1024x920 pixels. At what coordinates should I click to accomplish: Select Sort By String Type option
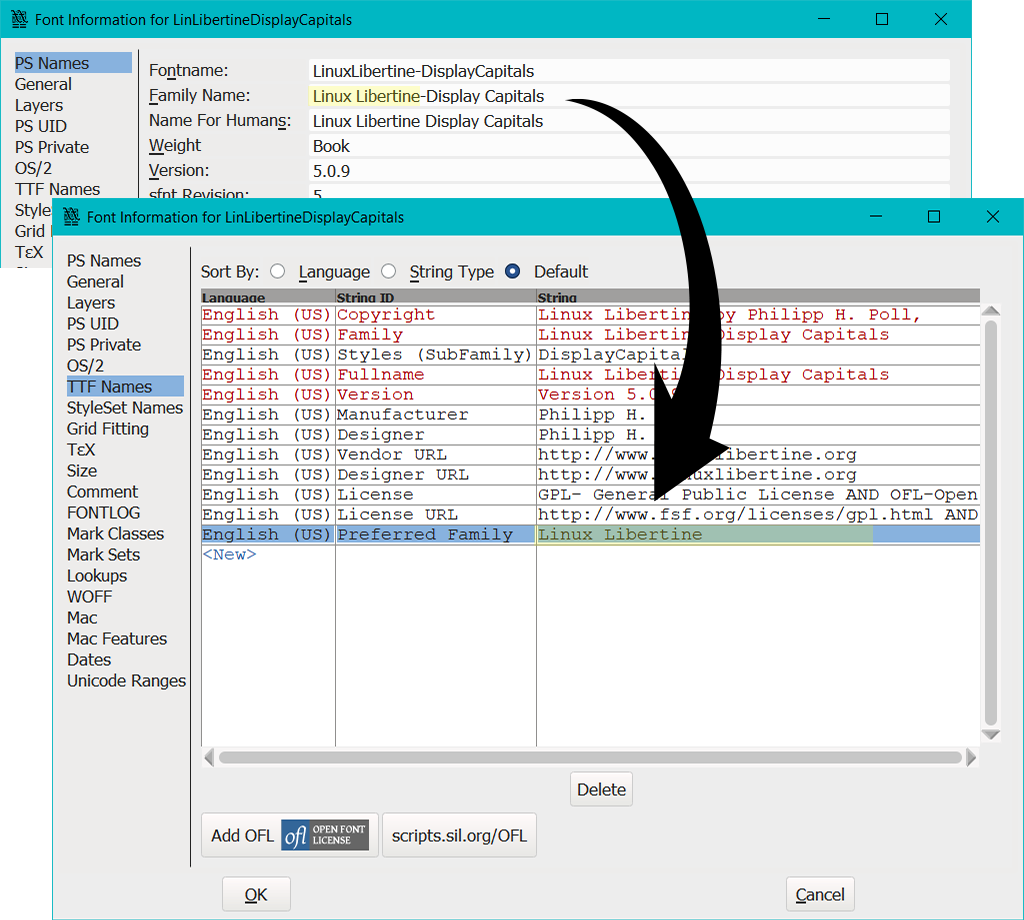(389, 272)
